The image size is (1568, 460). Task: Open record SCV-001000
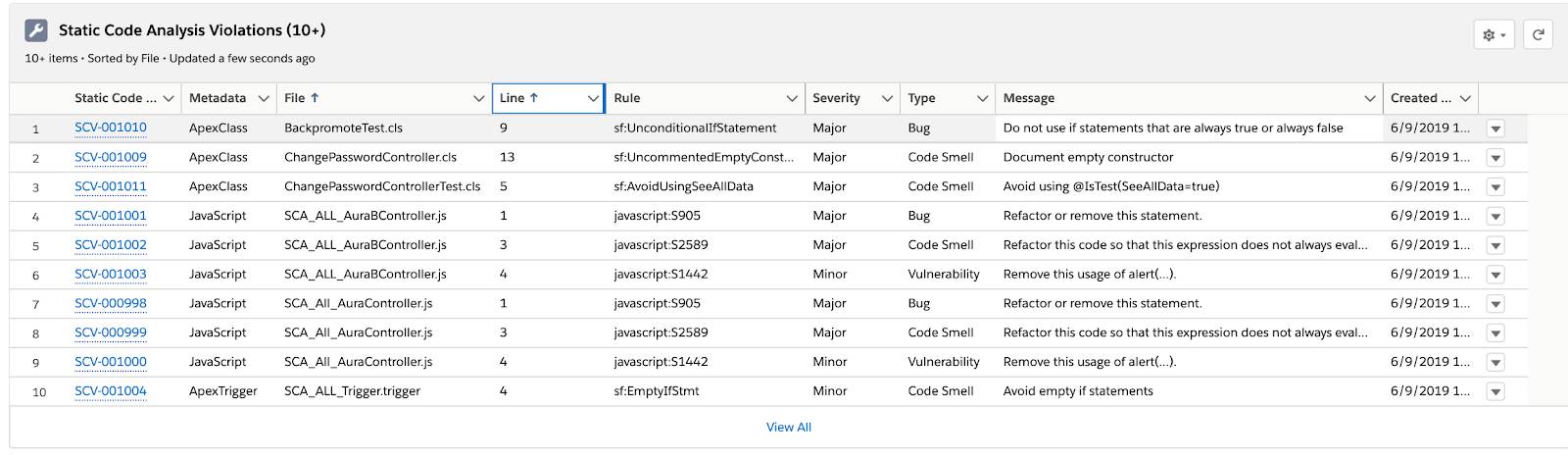click(x=111, y=362)
